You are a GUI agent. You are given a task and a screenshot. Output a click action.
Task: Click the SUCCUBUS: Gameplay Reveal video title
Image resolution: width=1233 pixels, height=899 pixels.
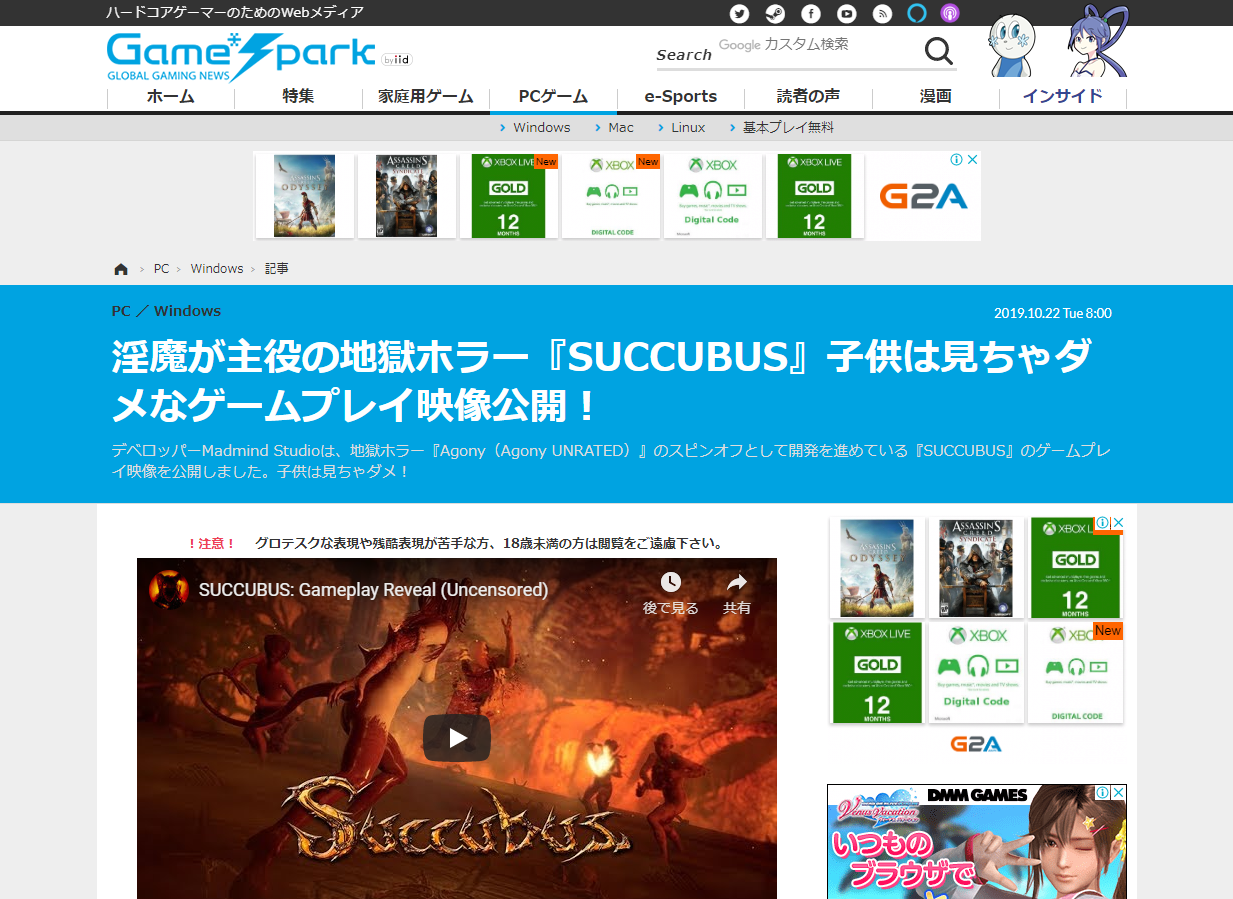coord(373,589)
